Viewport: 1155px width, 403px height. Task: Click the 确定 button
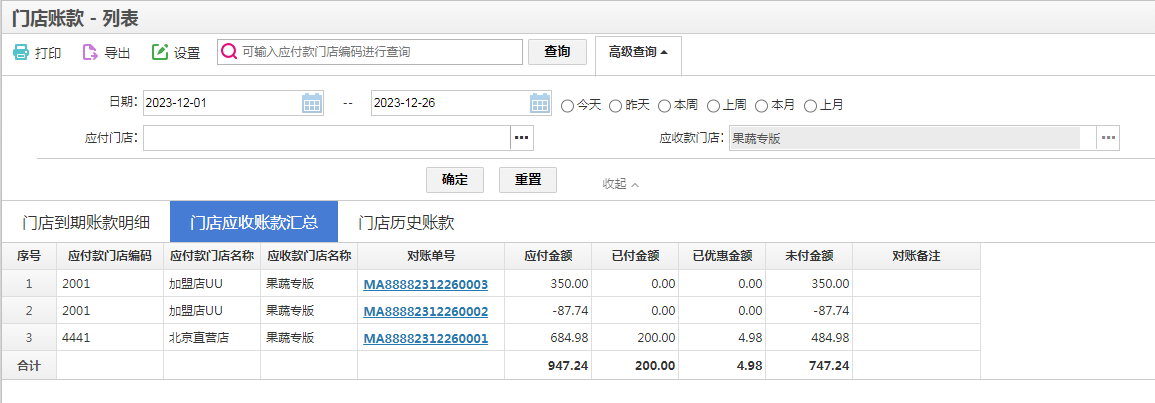[x=454, y=180]
